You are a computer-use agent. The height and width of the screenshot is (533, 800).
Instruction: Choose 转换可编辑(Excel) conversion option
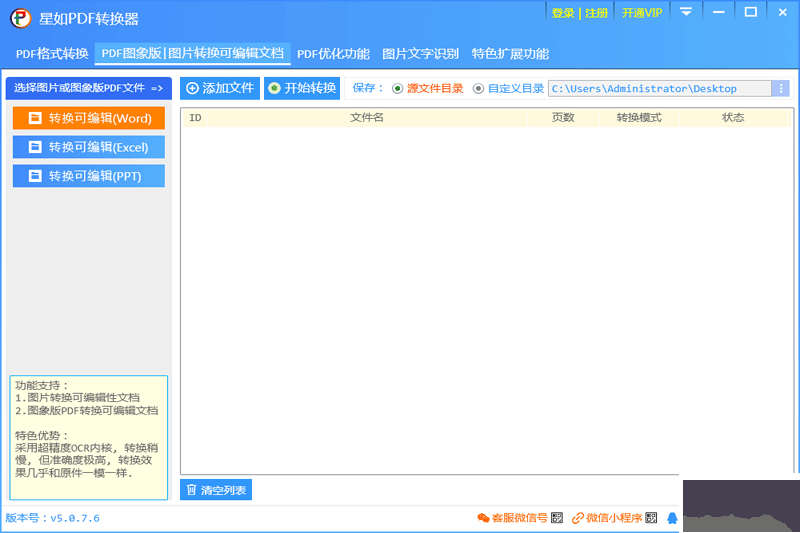pos(89,147)
